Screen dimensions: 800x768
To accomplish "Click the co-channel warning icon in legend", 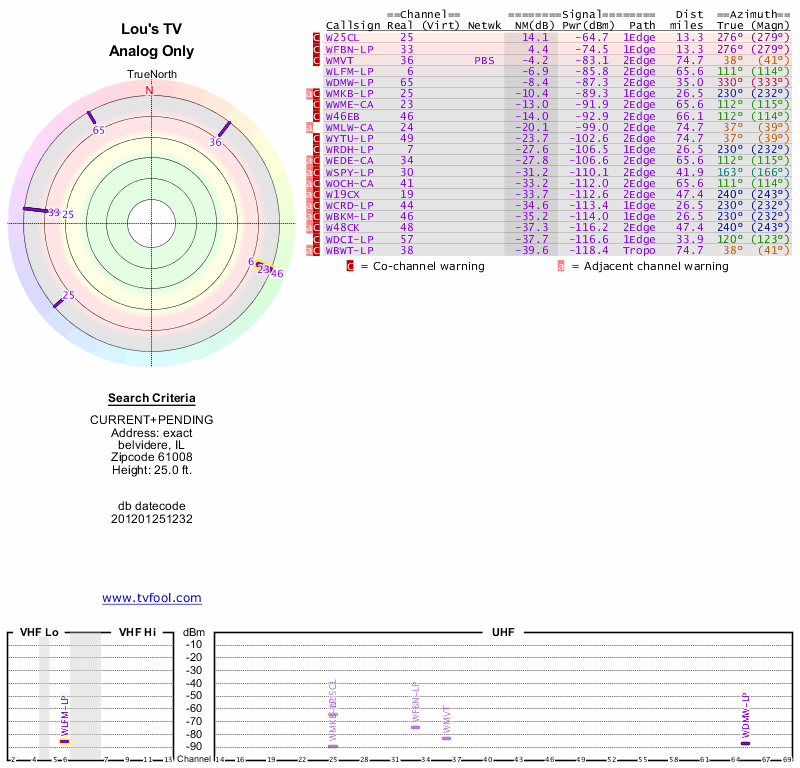I will tap(350, 267).
